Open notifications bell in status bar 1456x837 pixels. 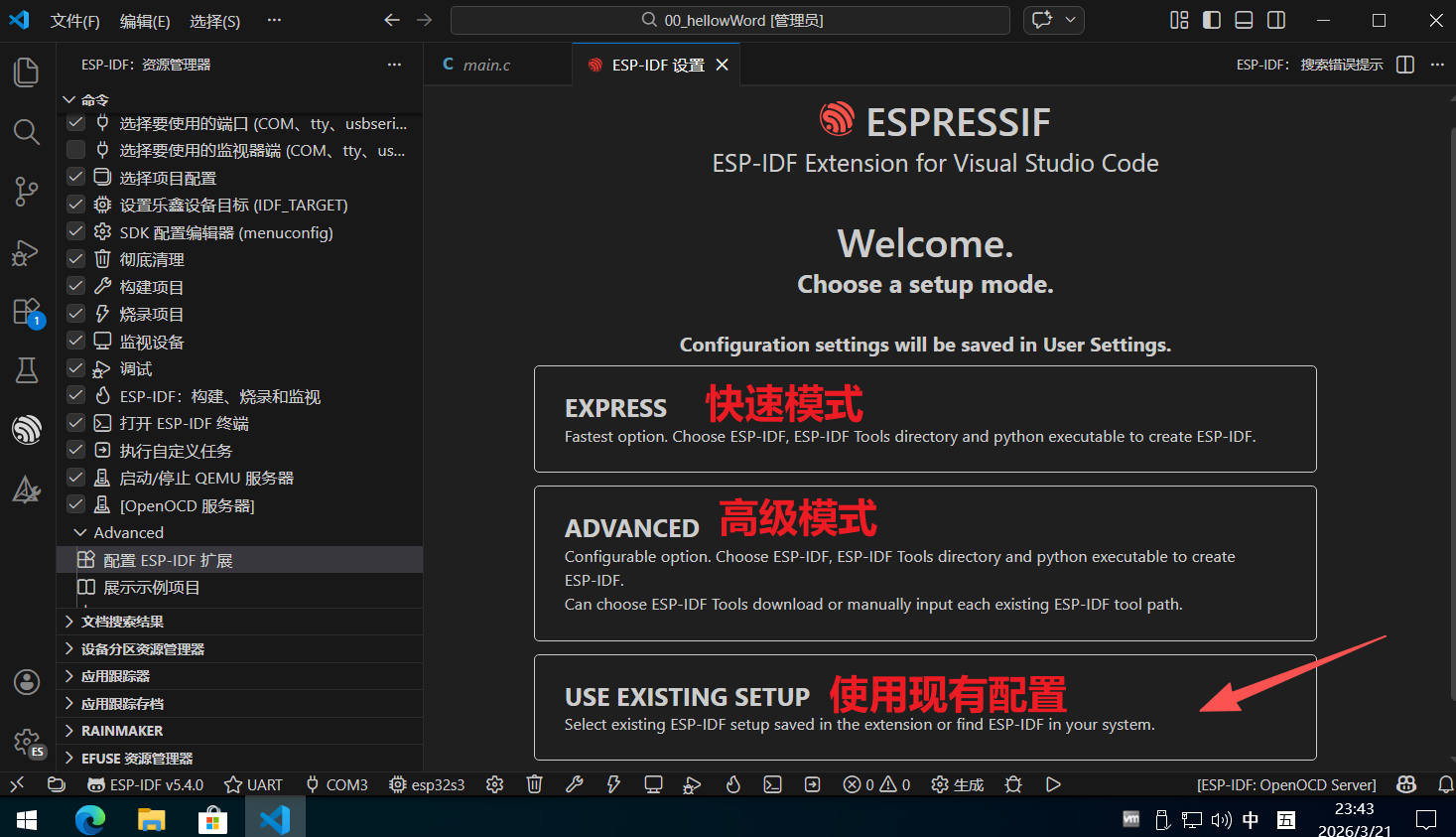tap(1446, 784)
